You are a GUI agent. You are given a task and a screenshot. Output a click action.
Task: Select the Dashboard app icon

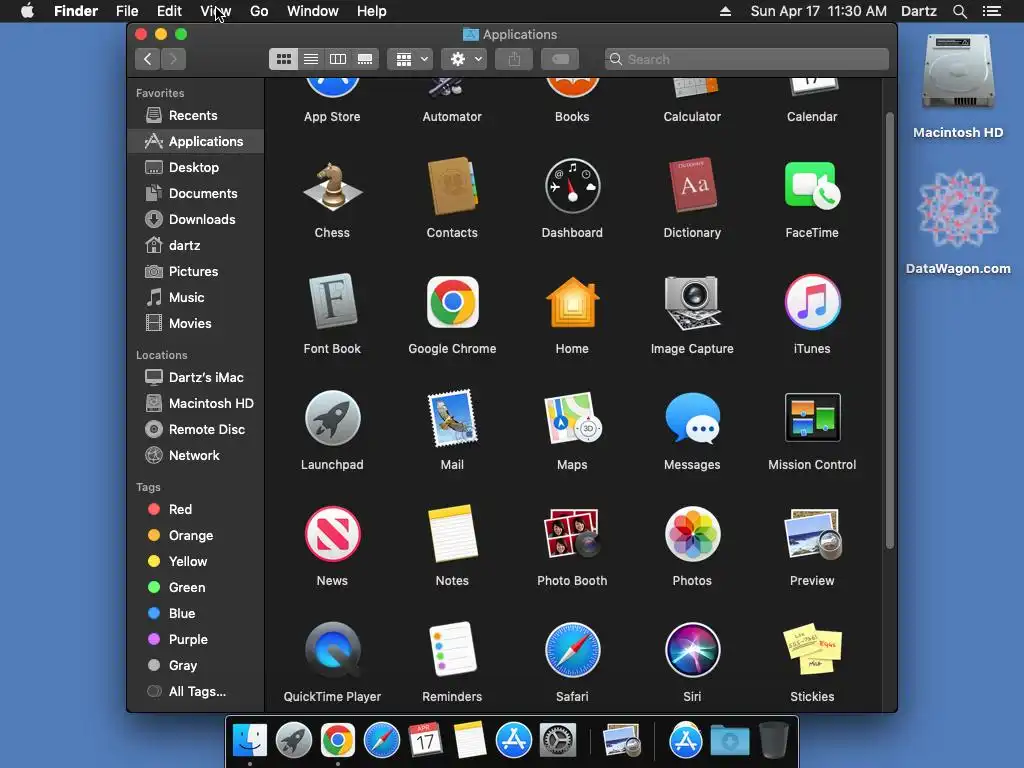tap(572, 187)
